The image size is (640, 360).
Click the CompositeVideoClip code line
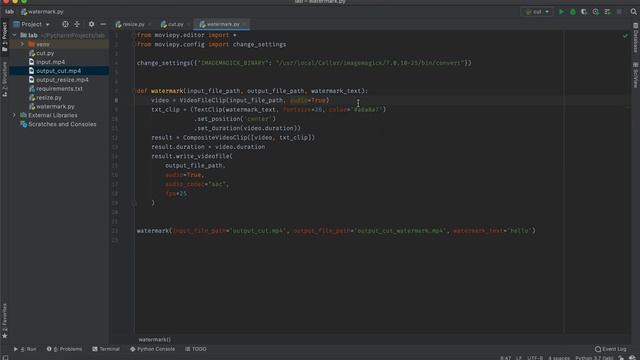point(233,138)
